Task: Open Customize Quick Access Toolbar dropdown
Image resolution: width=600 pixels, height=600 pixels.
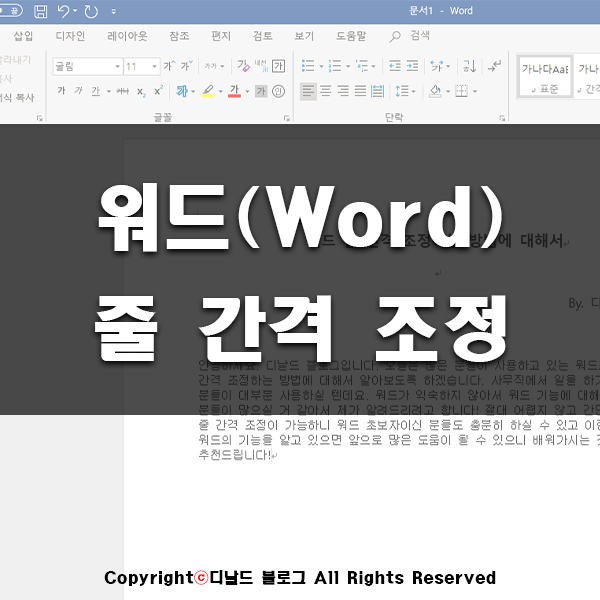Action: click(114, 12)
